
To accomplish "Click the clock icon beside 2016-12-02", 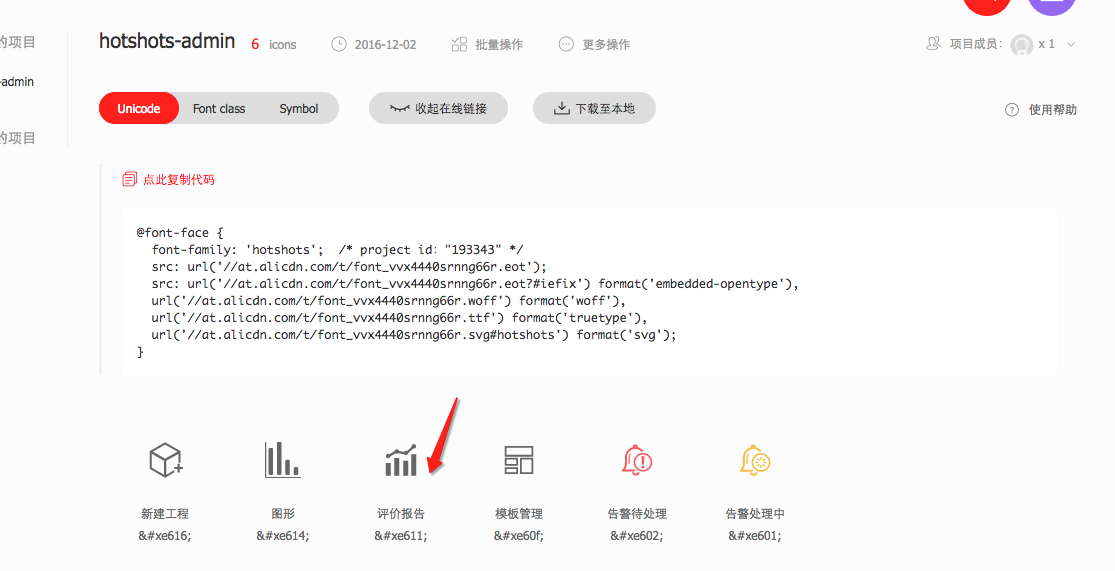I will click(338, 44).
